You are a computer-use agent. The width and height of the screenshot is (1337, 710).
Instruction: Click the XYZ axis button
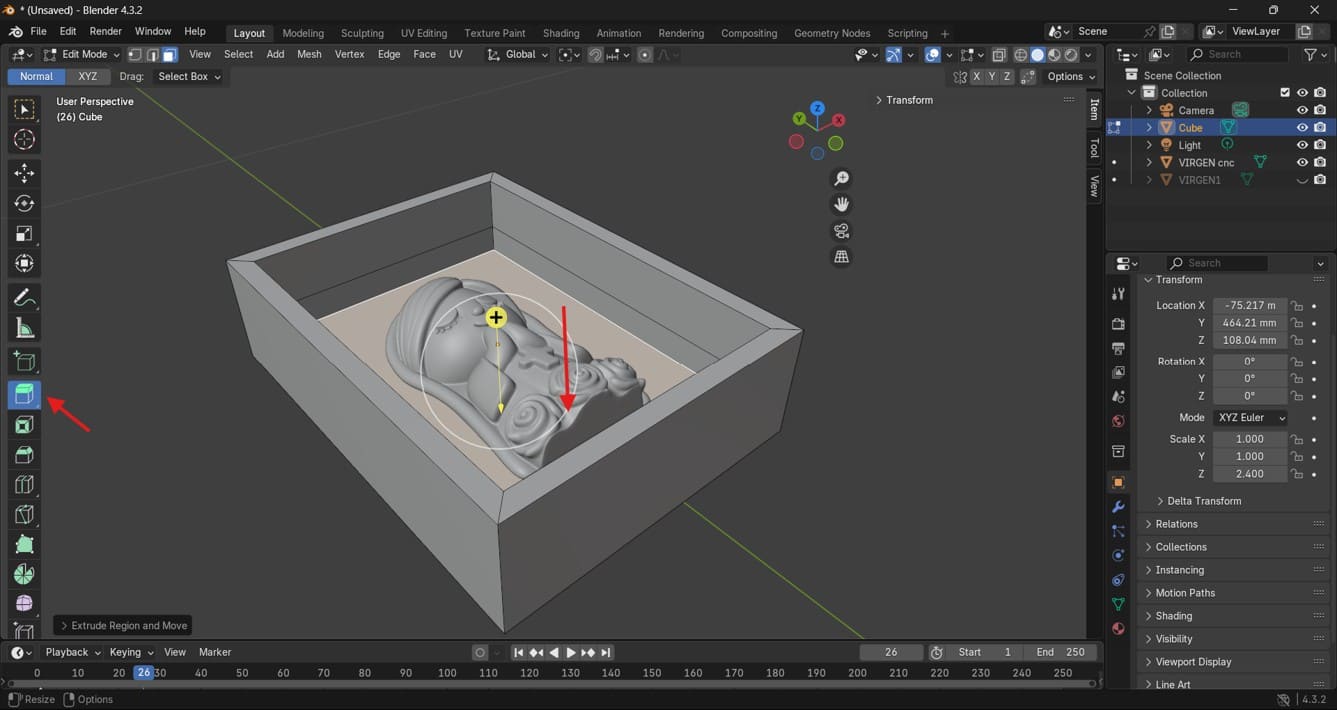pyautogui.click(x=88, y=76)
